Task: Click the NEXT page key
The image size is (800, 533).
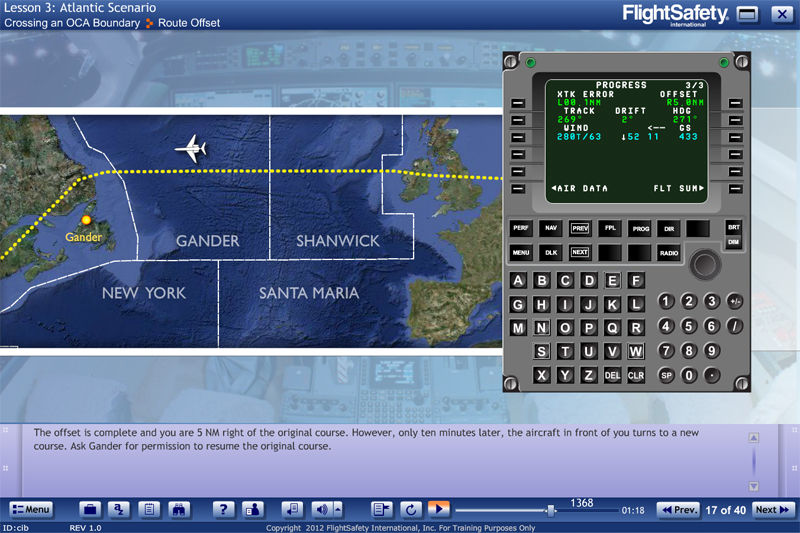Action: pyautogui.click(x=580, y=252)
